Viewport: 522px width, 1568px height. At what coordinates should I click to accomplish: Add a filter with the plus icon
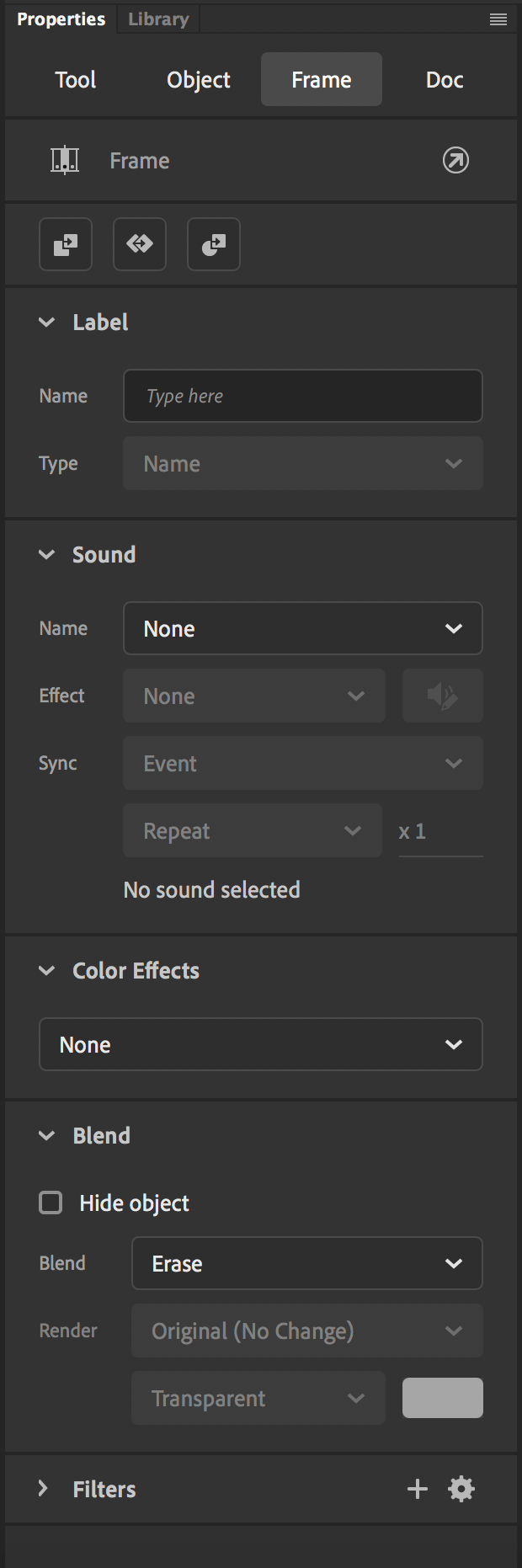coord(418,1489)
